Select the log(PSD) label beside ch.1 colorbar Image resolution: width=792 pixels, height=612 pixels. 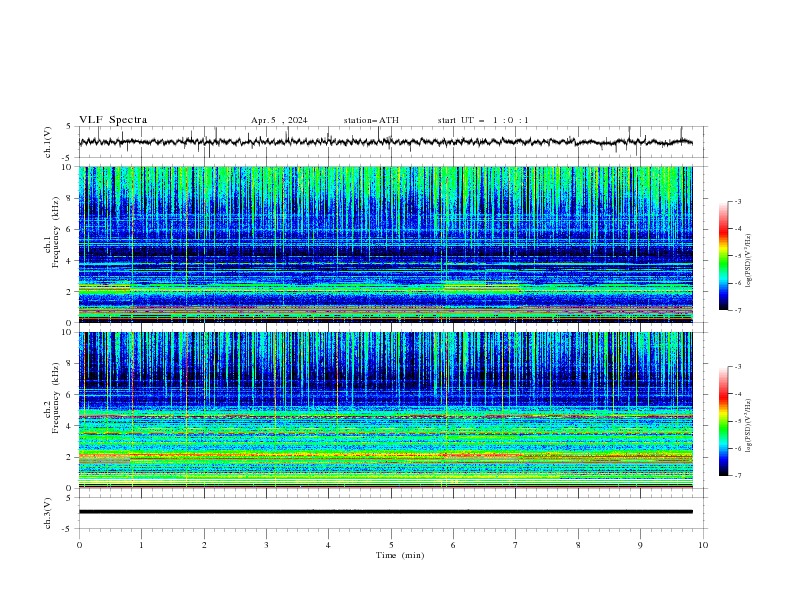coord(748,261)
